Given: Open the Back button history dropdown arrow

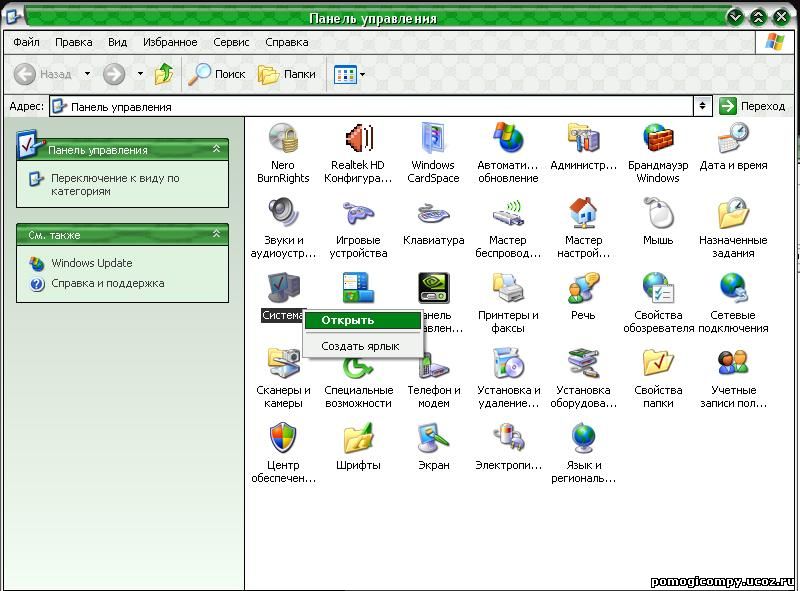Looking at the screenshot, I should coord(87,74).
